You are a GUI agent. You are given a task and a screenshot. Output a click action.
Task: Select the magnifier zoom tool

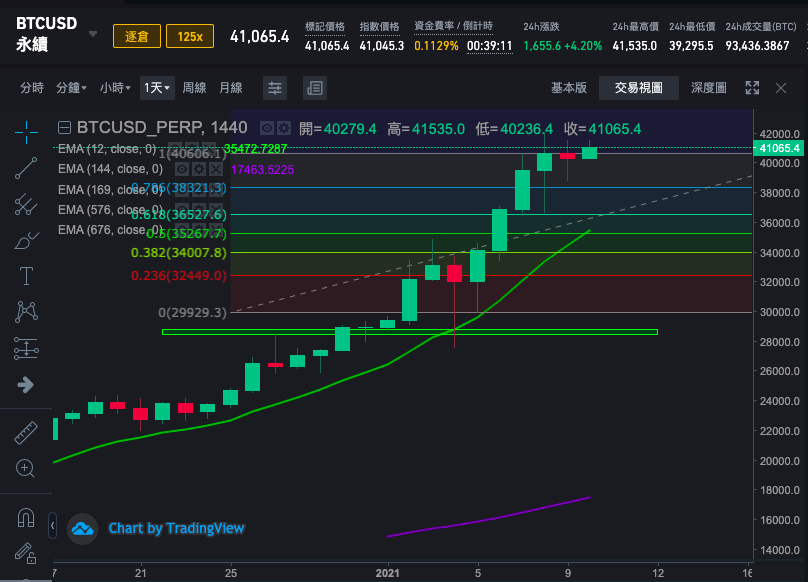click(x=25, y=469)
